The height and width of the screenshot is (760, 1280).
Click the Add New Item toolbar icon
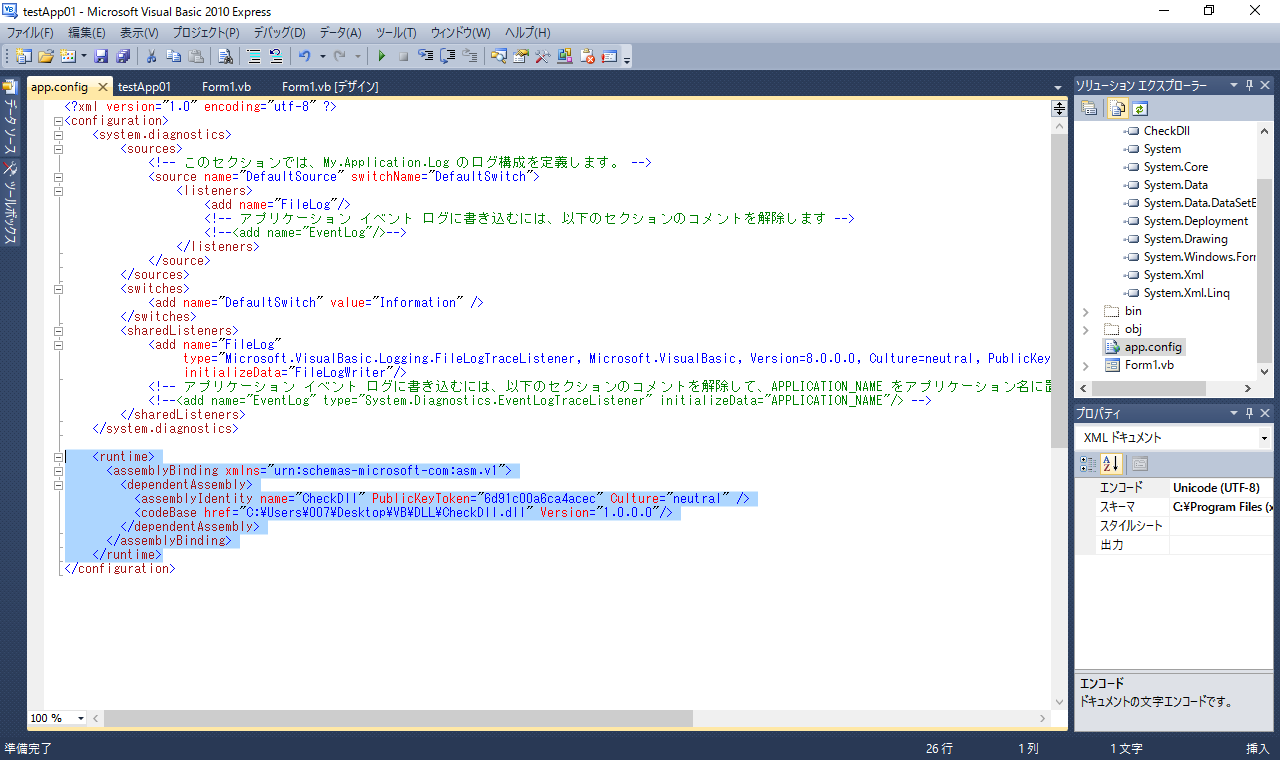tap(66, 56)
